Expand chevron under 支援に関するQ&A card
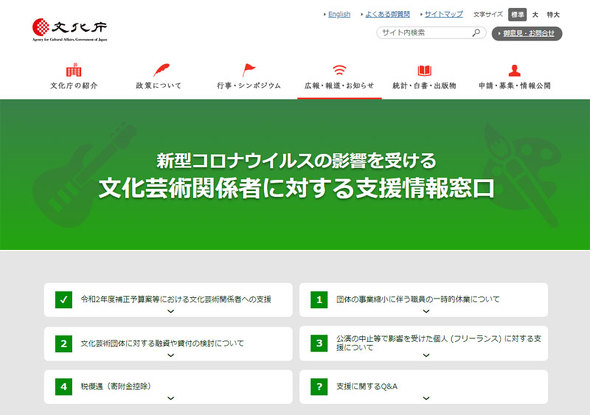 [x=426, y=398]
